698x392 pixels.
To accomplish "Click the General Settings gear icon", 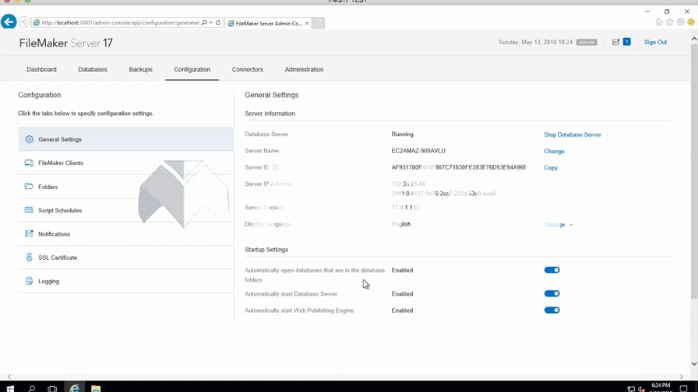I will (x=29, y=139).
